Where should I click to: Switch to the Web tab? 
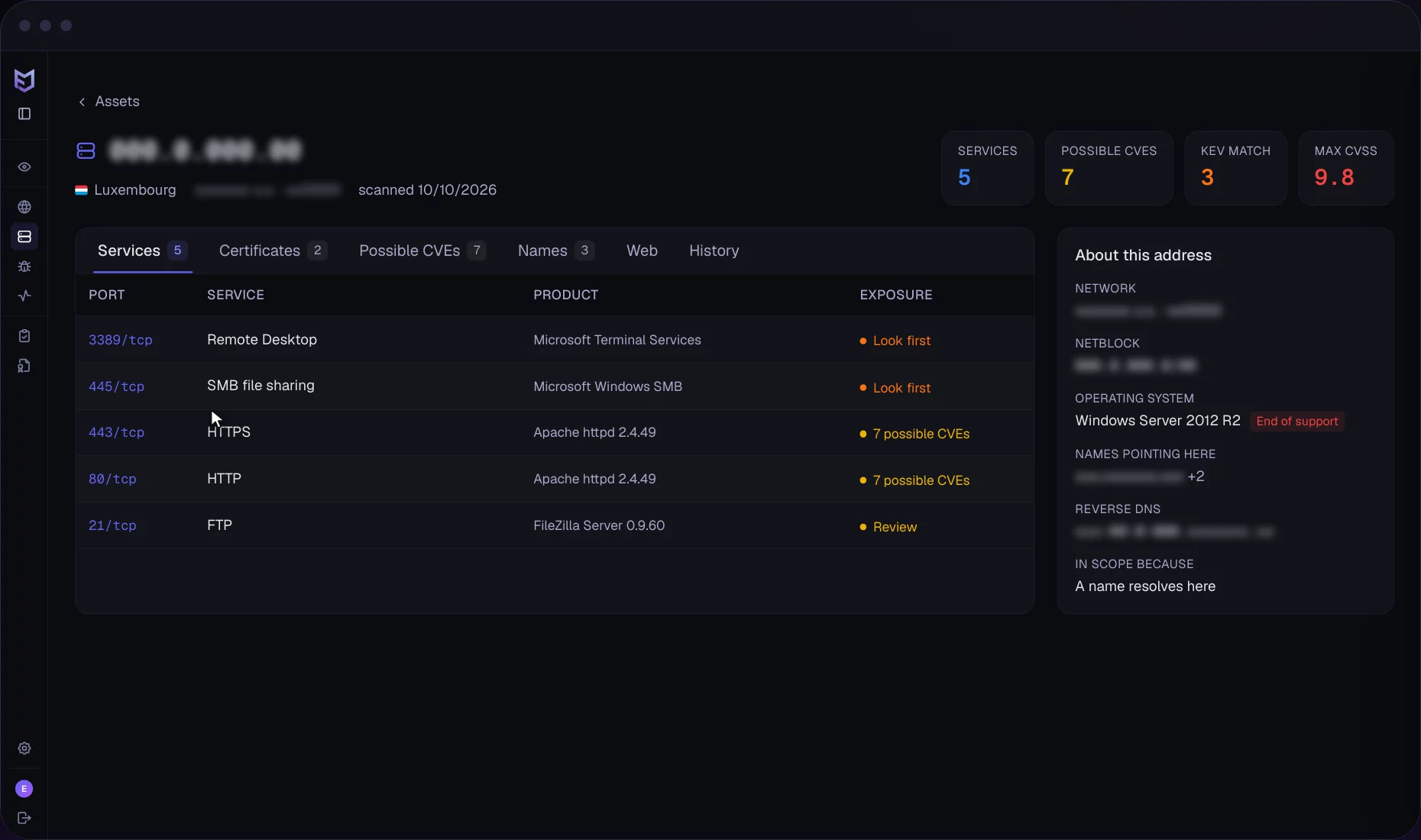(642, 250)
